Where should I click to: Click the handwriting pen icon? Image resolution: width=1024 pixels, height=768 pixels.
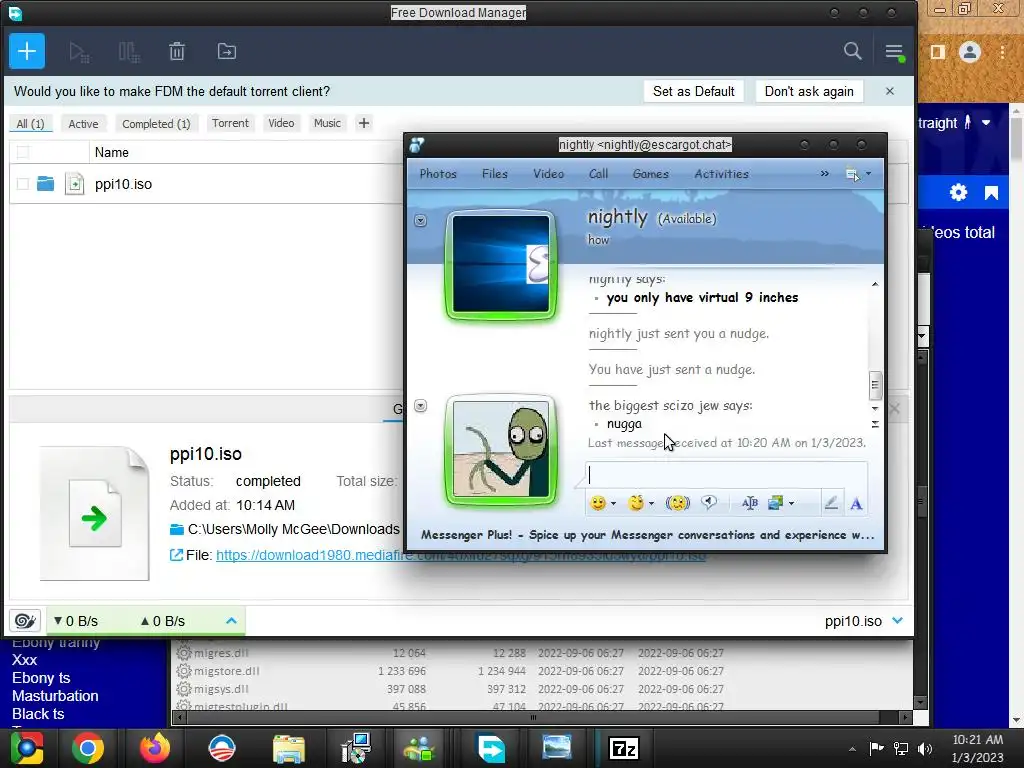pos(831,503)
